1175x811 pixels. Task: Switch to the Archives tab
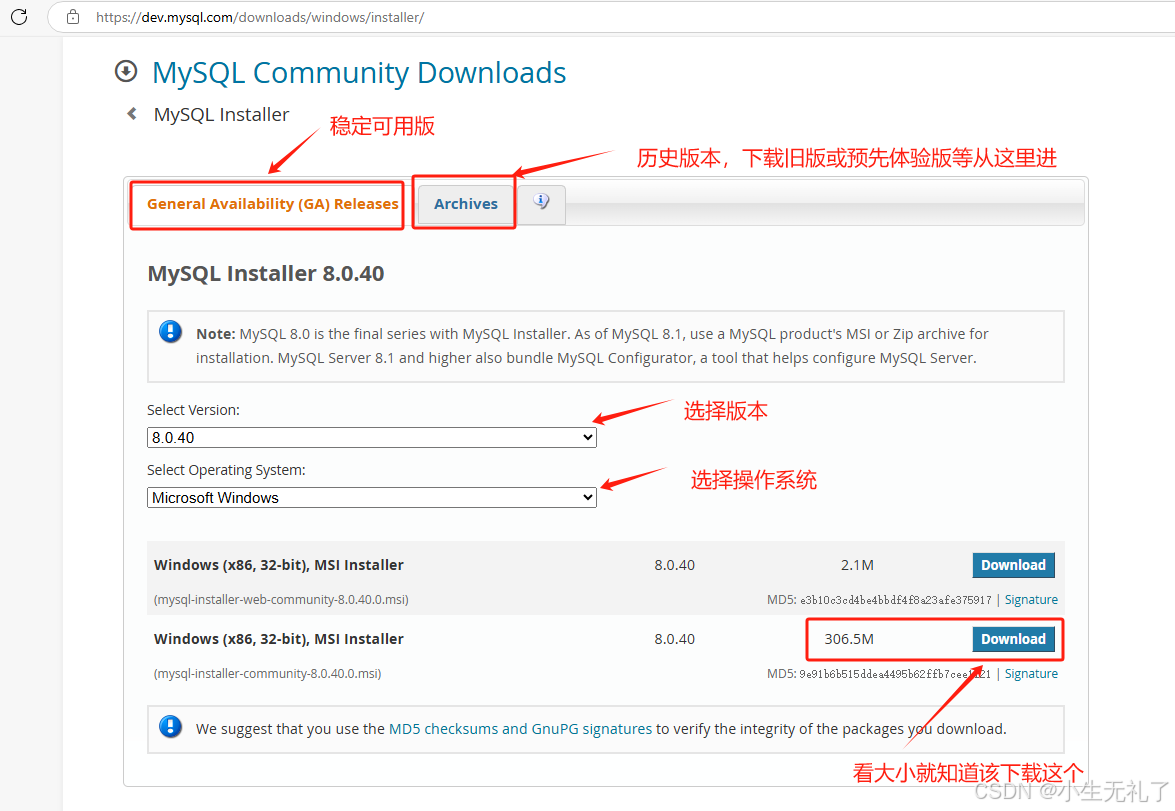click(465, 204)
